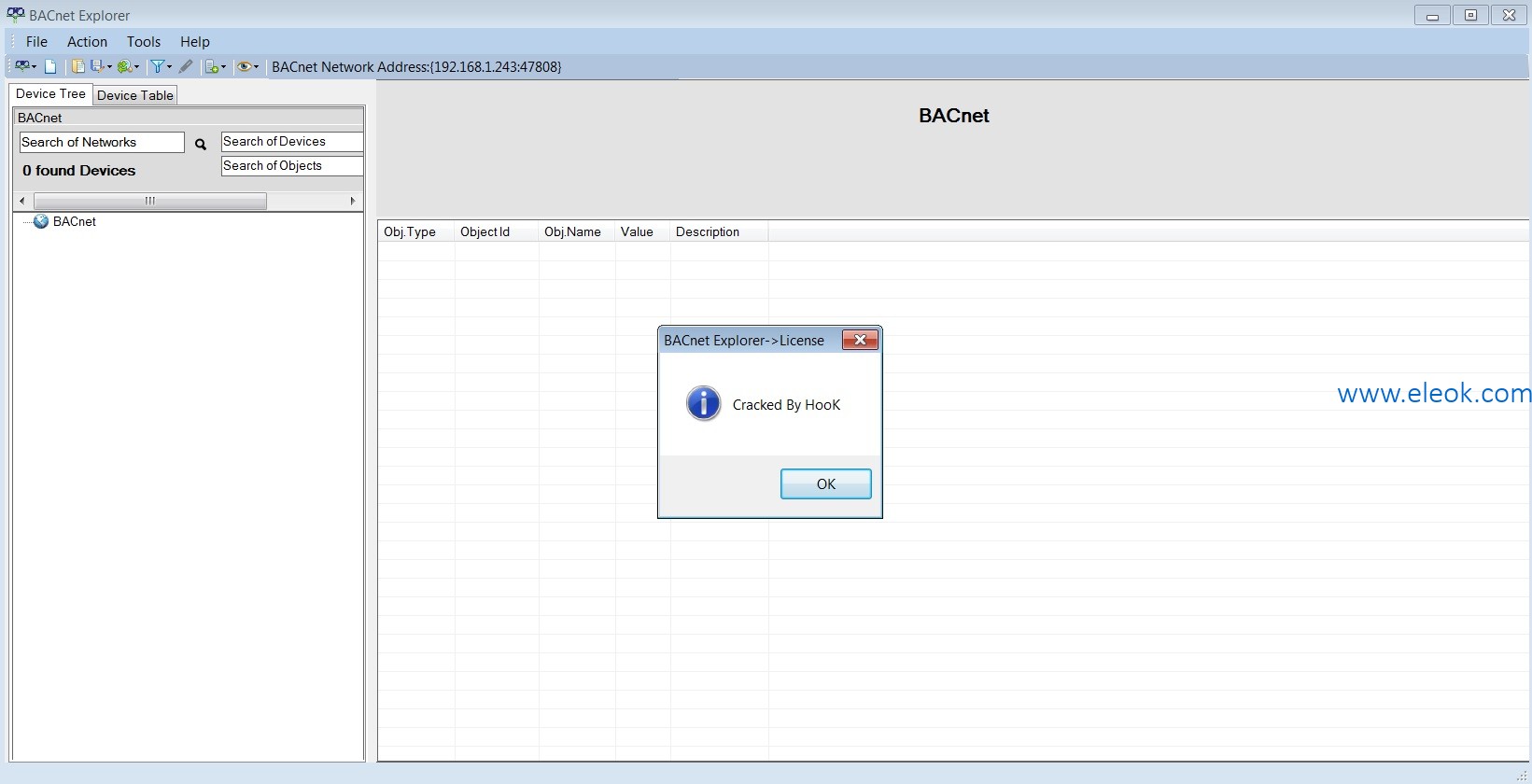Click the BACnet Network Address text in toolbar

pyautogui.click(x=416, y=66)
